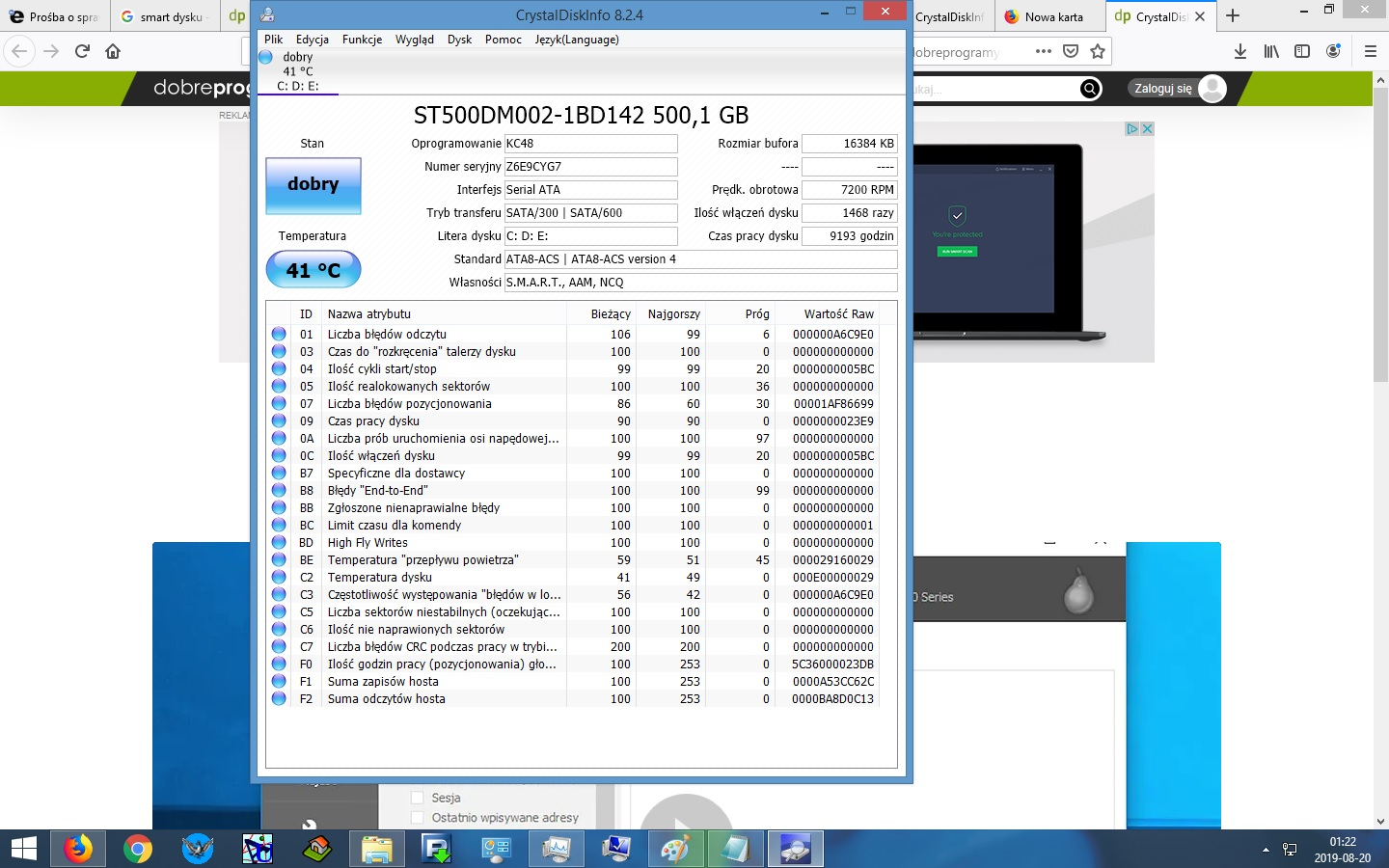Open the Firefox library icon
The width and height of the screenshot is (1389, 868).
coord(1271,51)
